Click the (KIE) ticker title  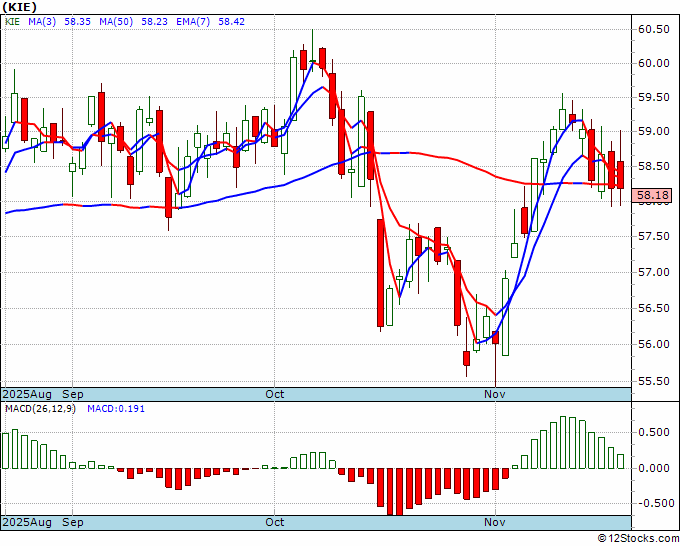click(x=20, y=7)
